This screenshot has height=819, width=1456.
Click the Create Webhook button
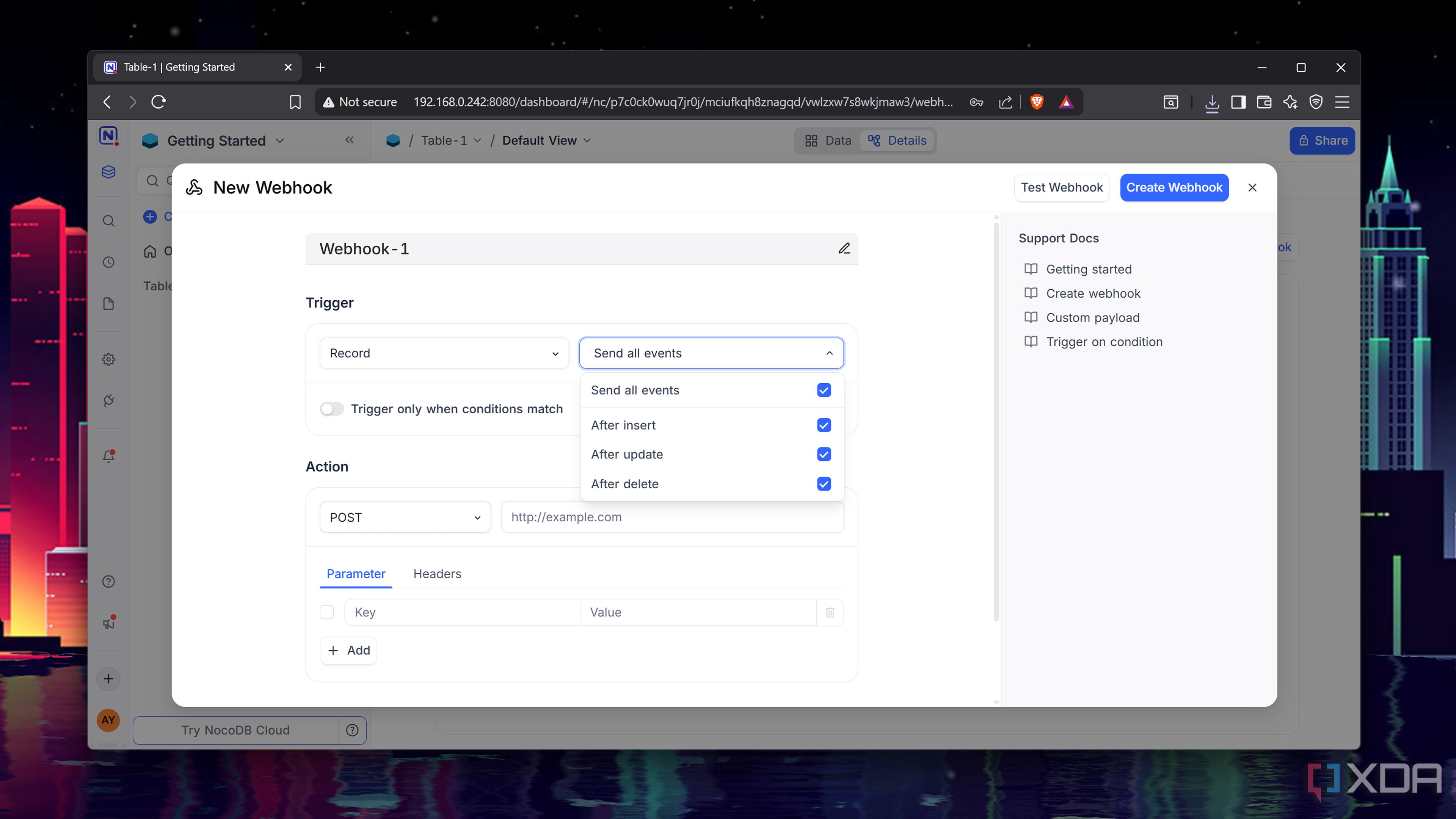click(1174, 188)
